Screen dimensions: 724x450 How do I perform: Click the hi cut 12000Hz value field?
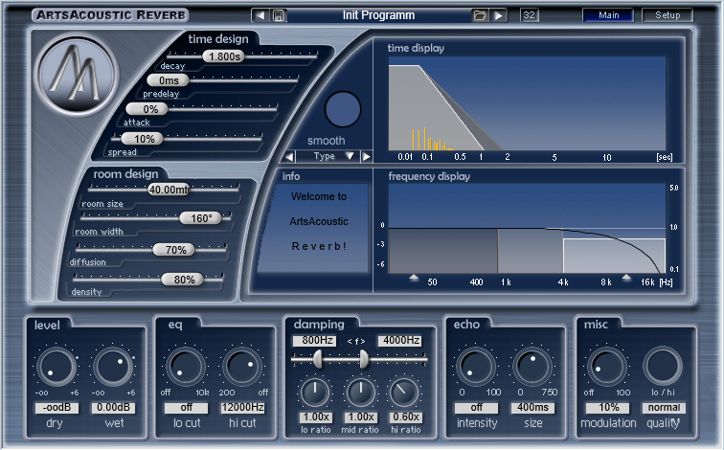[241, 408]
